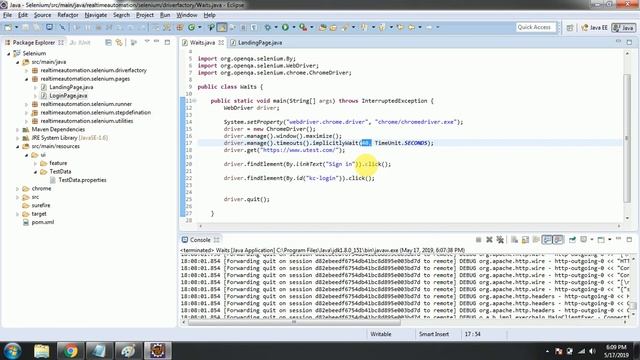The image size is (640, 360).
Task: Maximize the Package Explorer view
Action: (167, 42)
